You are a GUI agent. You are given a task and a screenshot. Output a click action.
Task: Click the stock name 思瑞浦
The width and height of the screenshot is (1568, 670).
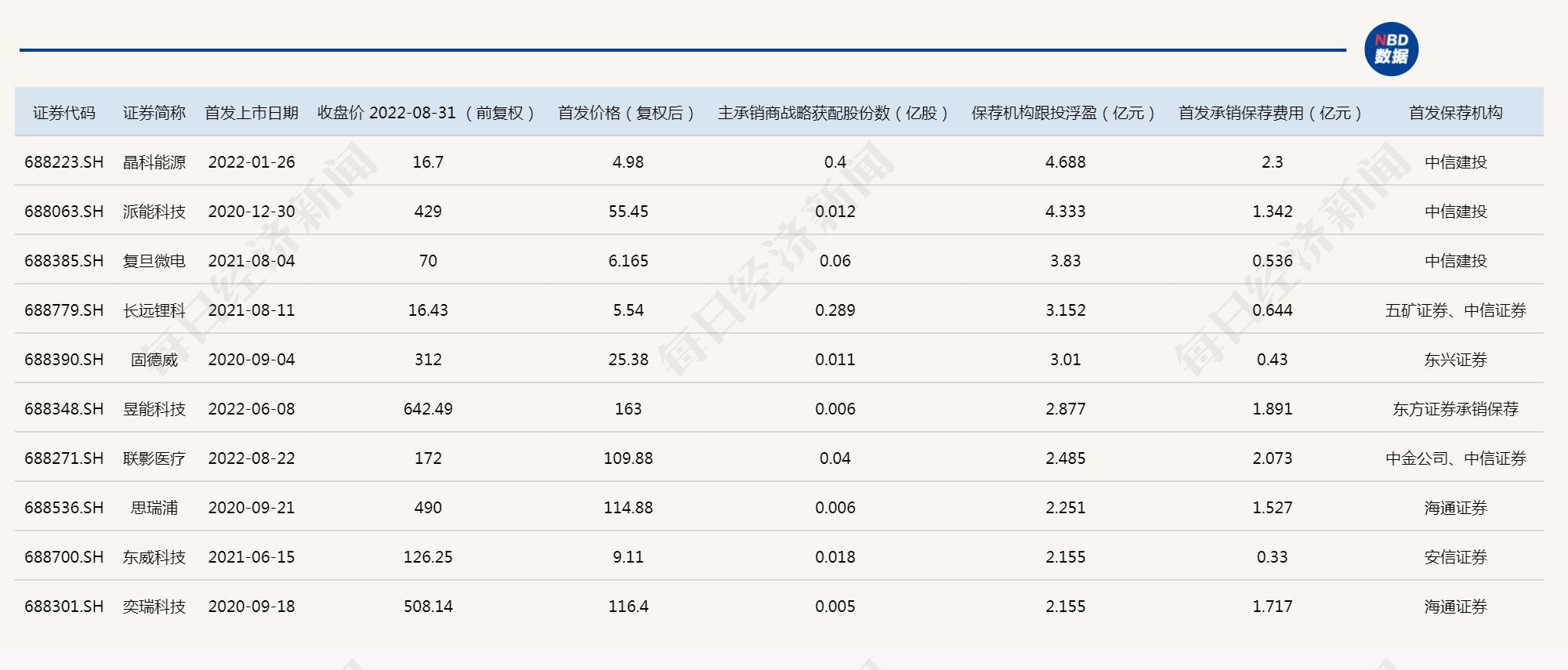pos(154,508)
